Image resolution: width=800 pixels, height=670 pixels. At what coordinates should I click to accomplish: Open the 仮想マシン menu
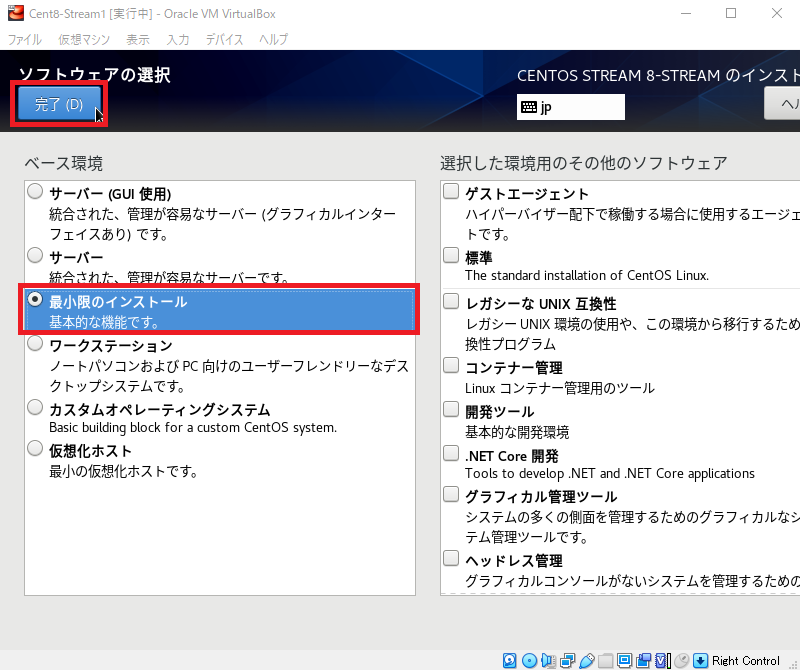click(84, 39)
